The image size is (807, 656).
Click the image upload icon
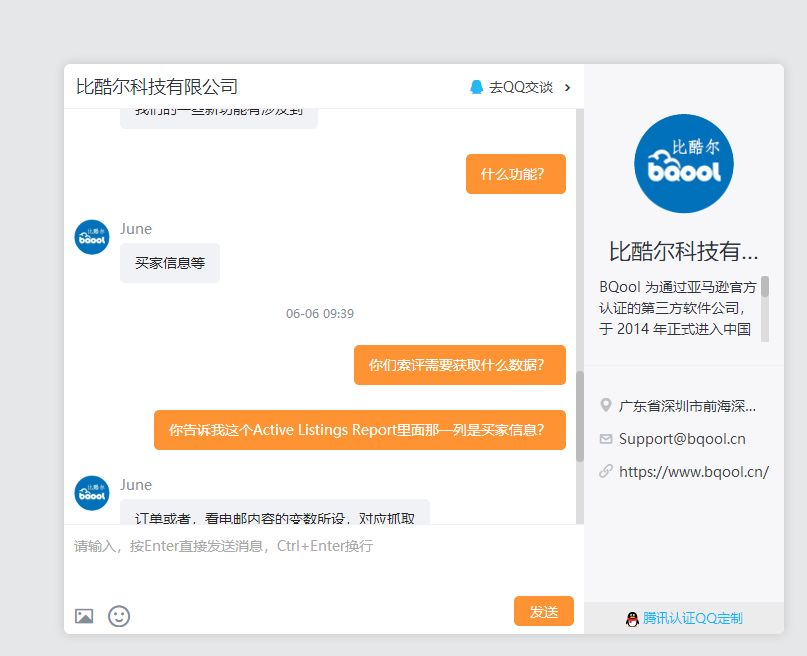click(x=84, y=616)
